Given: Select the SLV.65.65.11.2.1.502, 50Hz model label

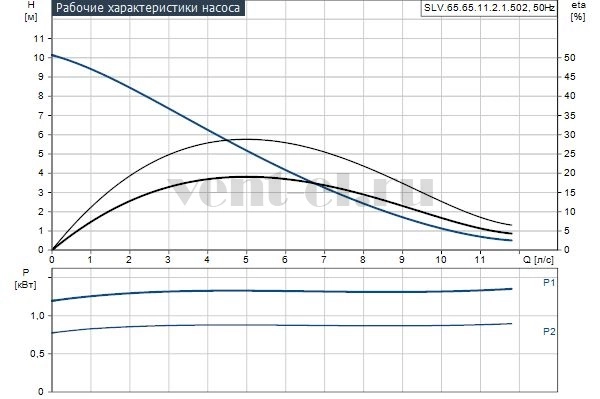Looking at the screenshot, I should (x=489, y=8).
